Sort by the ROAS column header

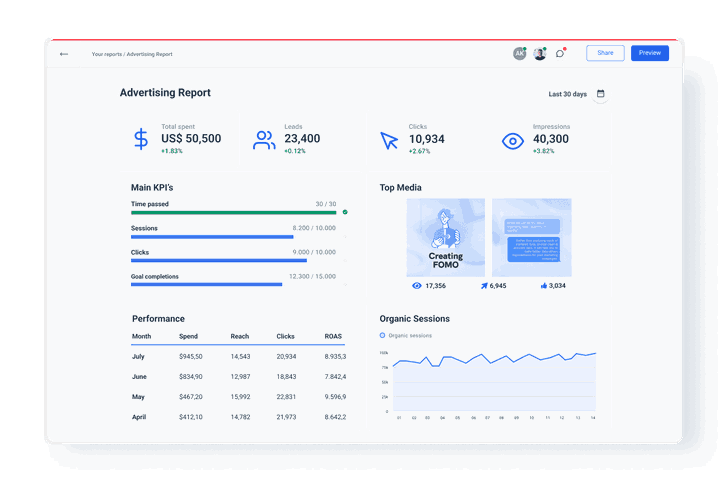[x=333, y=336]
